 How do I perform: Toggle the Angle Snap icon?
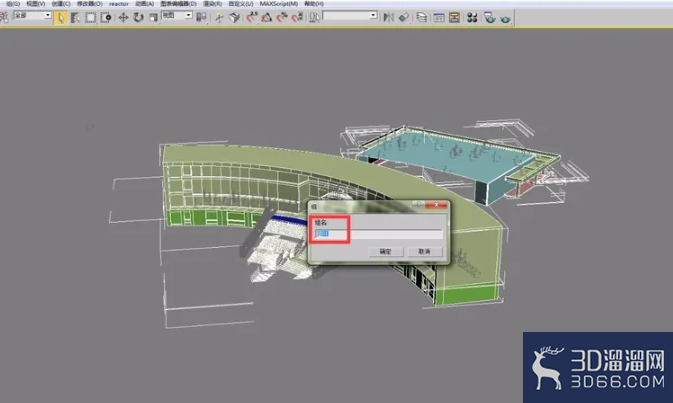click(x=267, y=18)
